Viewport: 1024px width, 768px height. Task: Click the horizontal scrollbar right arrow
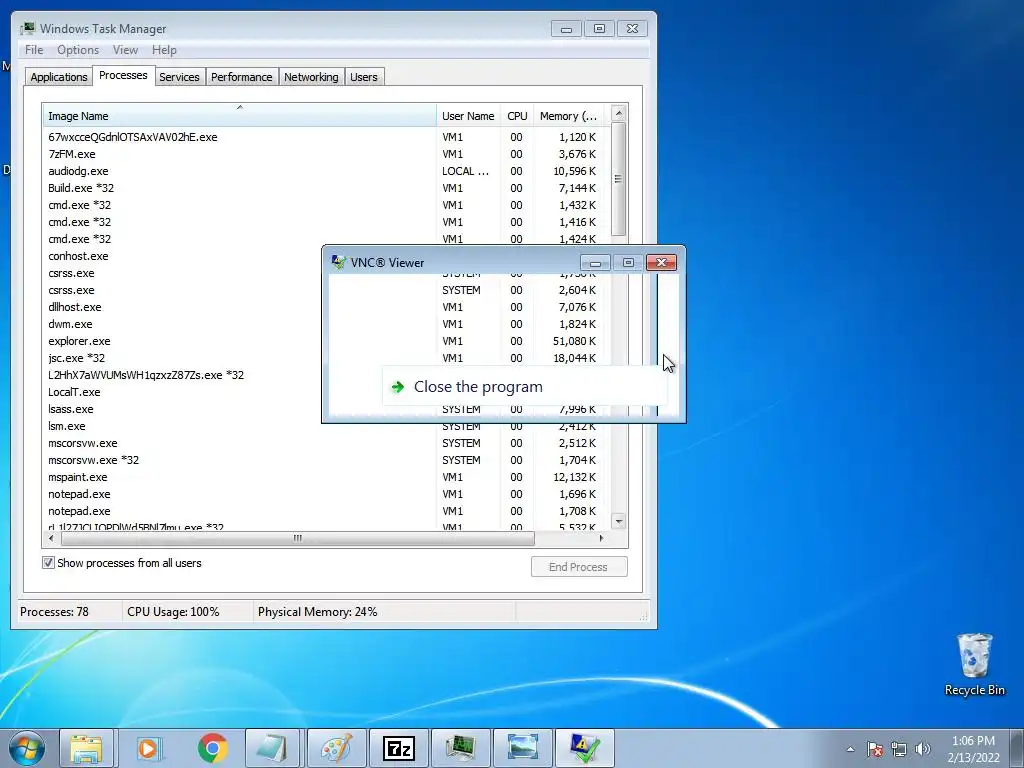tap(601, 538)
